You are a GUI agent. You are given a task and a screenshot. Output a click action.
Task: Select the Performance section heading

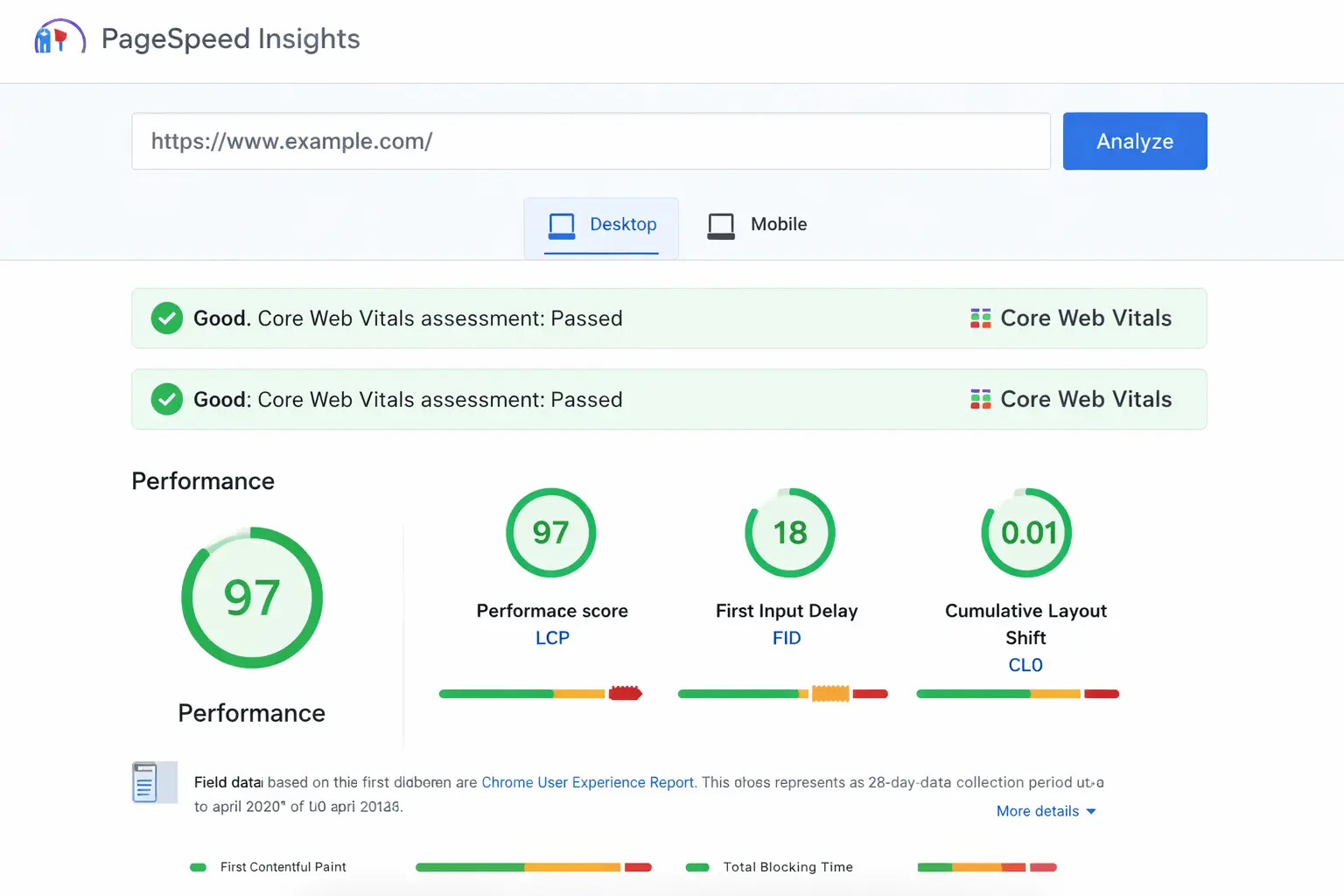coord(203,481)
